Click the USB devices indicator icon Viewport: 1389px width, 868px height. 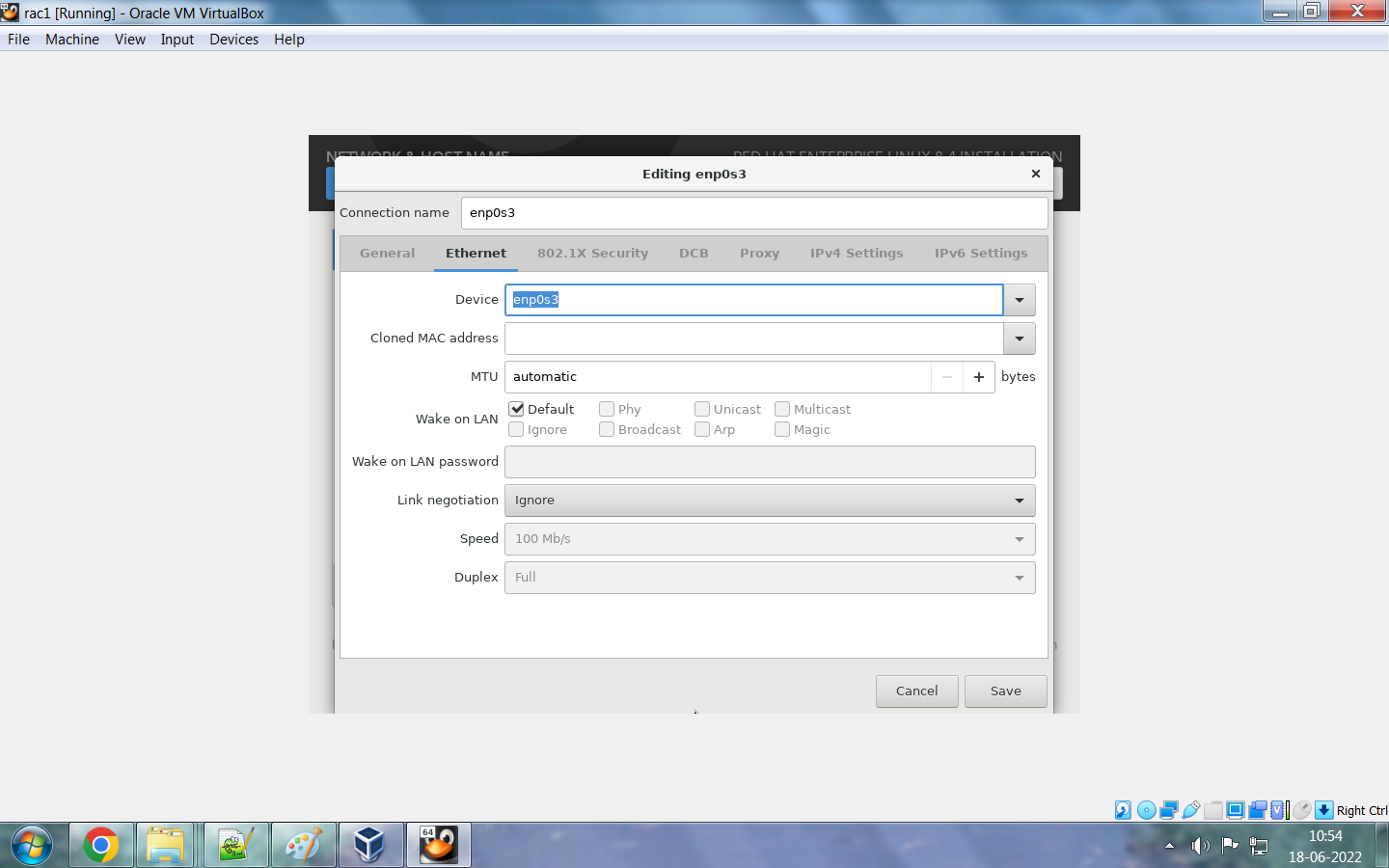[x=1191, y=810]
